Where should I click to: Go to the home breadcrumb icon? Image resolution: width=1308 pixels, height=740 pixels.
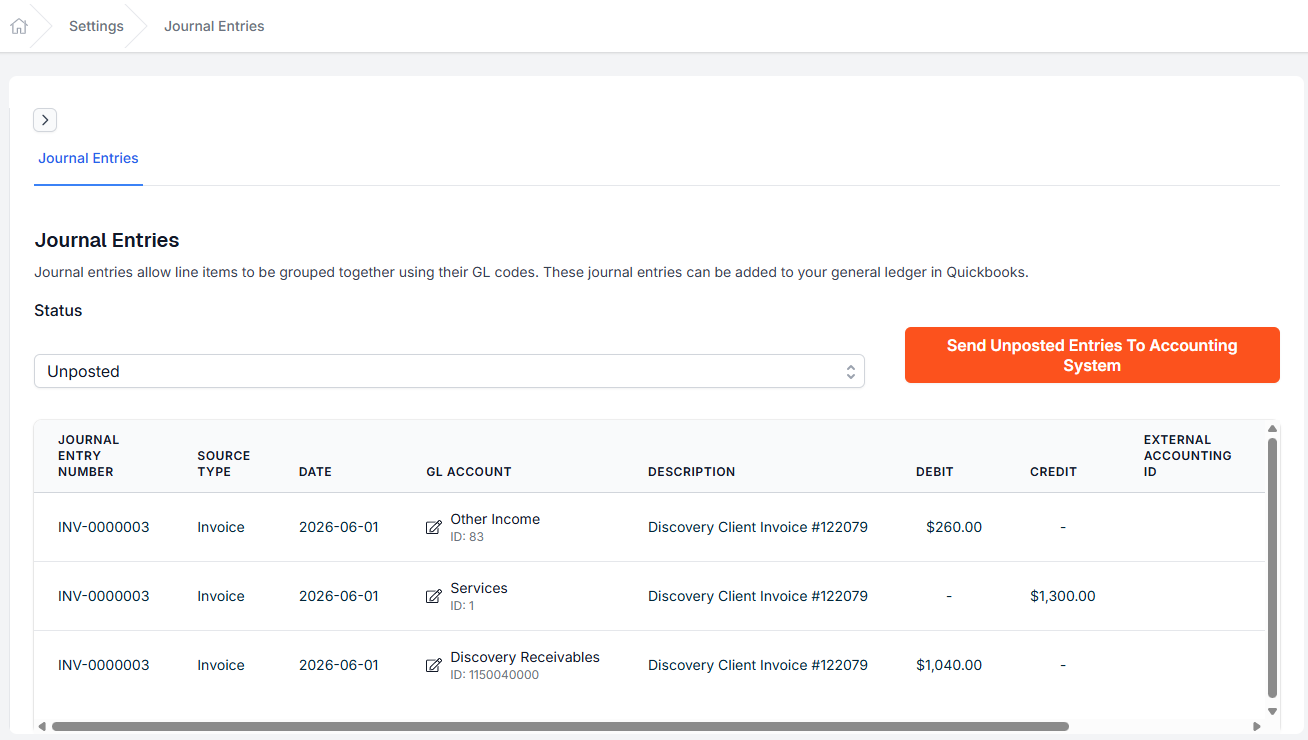[18, 27]
